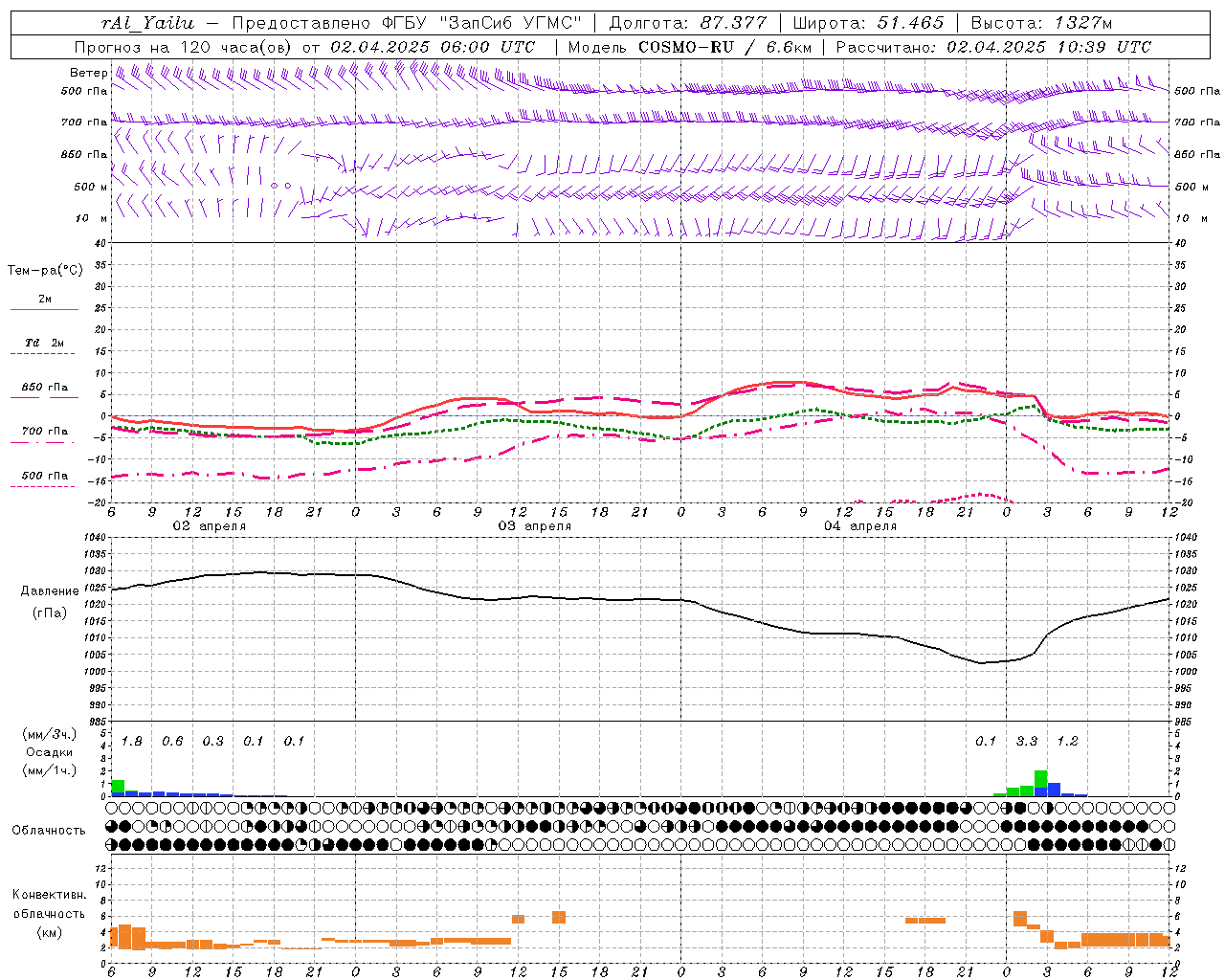Click the Ветер label of wind panel
The height and width of the screenshot is (980, 1225).
click(89, 73)
